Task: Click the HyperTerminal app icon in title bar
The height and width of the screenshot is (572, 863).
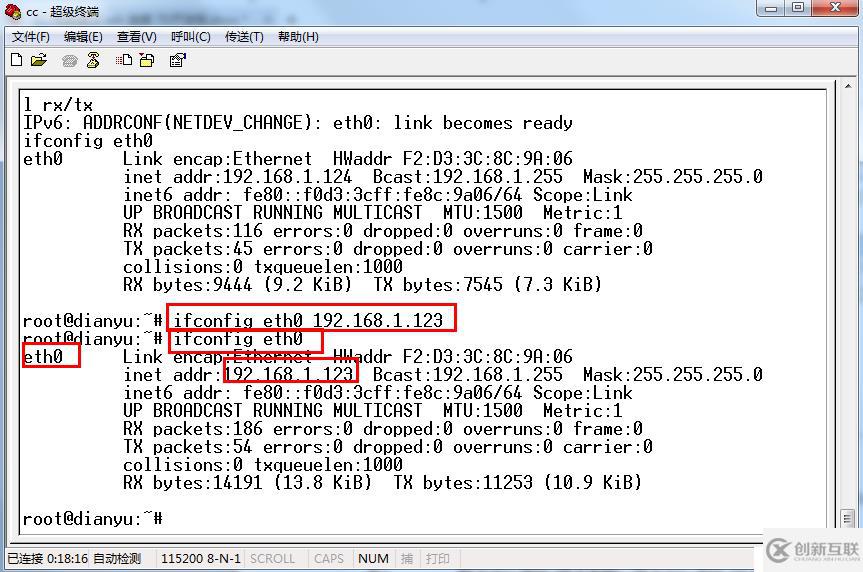Action: click(12, 10)
